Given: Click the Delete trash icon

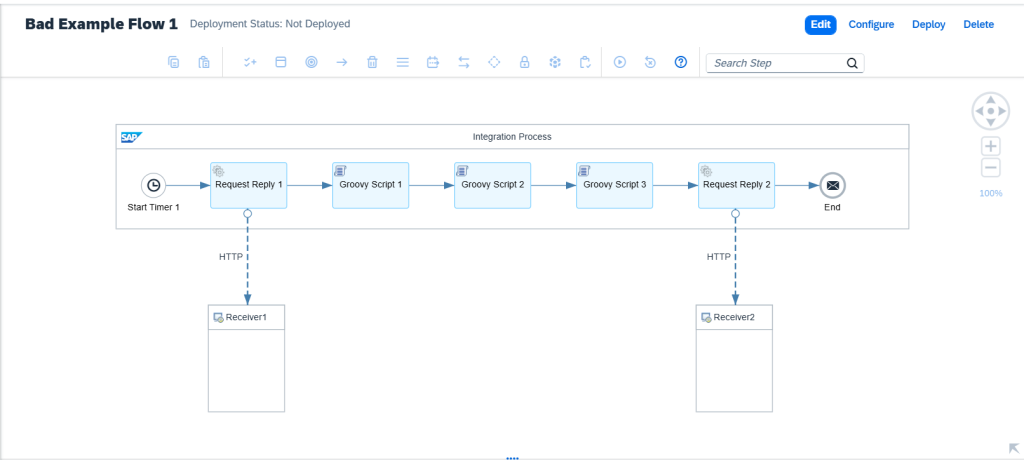Looking at the screenshot, I should pyautogui.click(x=372, y=63).
